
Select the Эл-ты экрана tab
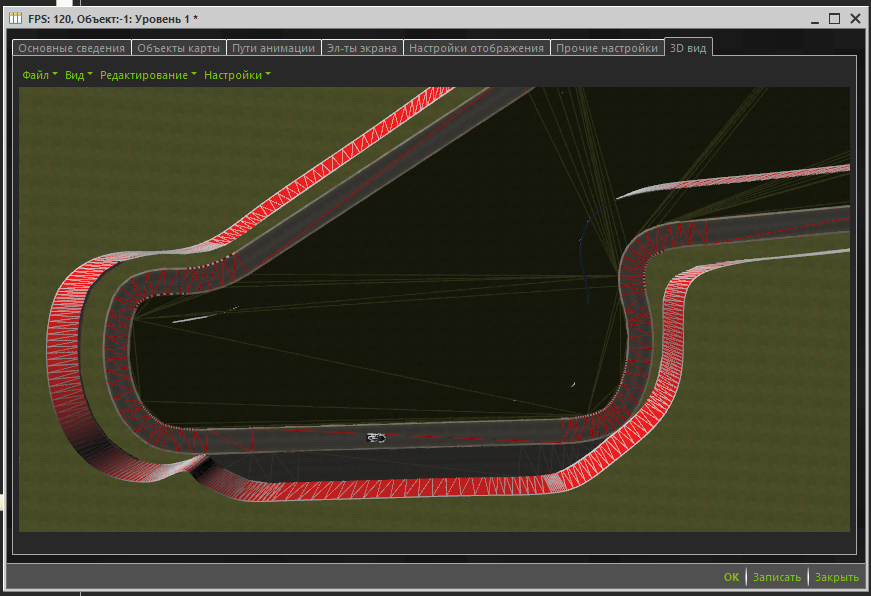click(363, 48)
